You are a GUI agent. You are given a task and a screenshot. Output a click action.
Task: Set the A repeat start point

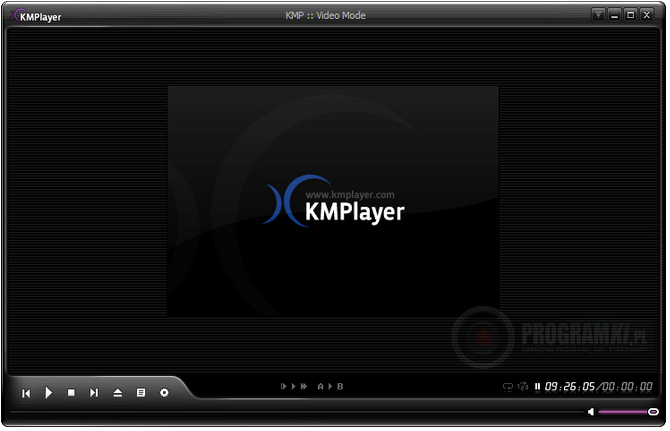(x=320, y=387)
